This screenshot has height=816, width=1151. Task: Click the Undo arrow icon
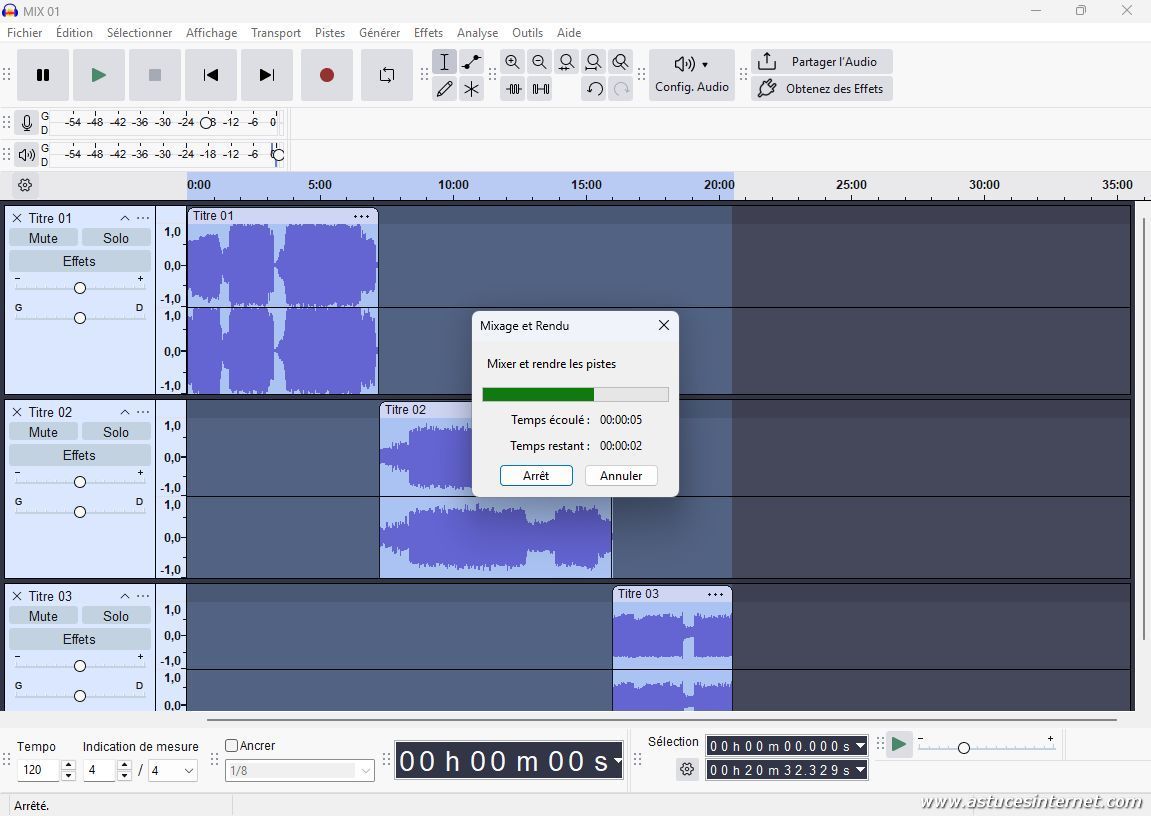pyautogui.click(x=594, y=89)
